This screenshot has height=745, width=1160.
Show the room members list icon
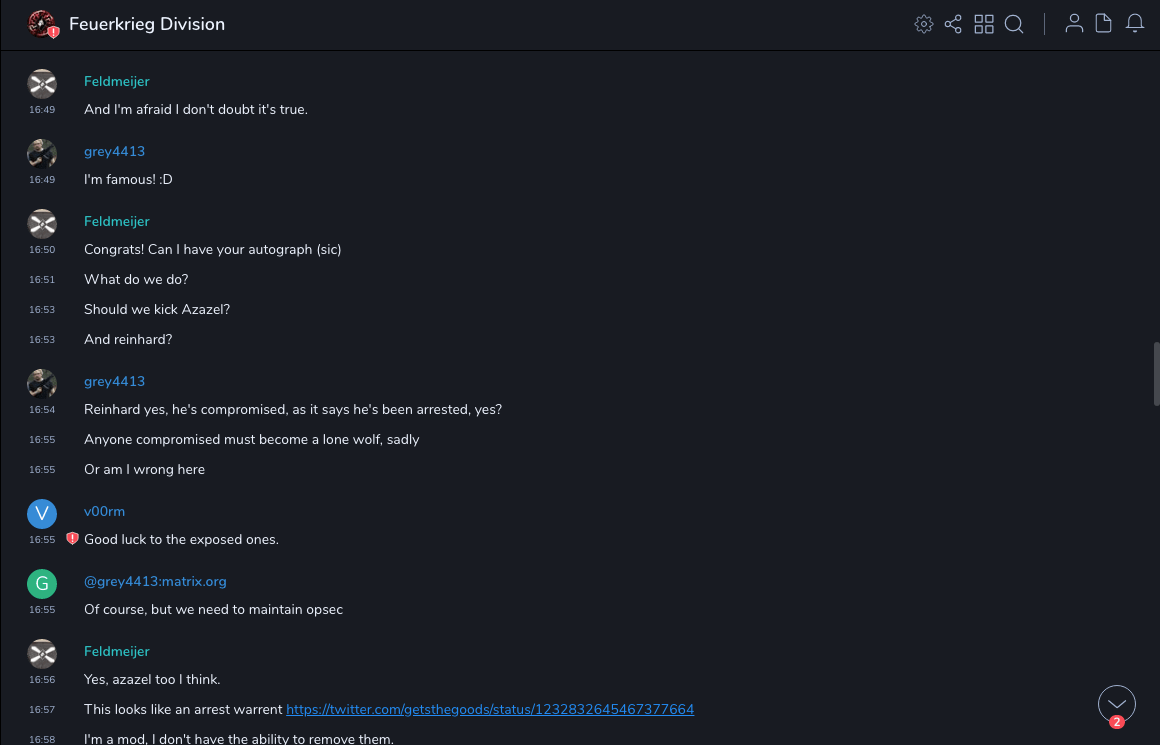(1074, 24)
